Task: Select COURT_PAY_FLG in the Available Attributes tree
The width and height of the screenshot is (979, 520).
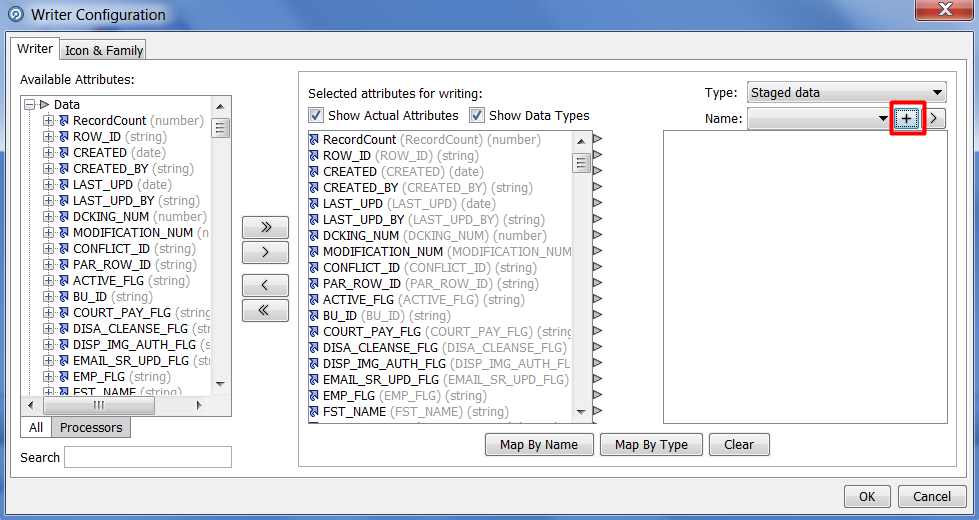Action: coord(142,313)
